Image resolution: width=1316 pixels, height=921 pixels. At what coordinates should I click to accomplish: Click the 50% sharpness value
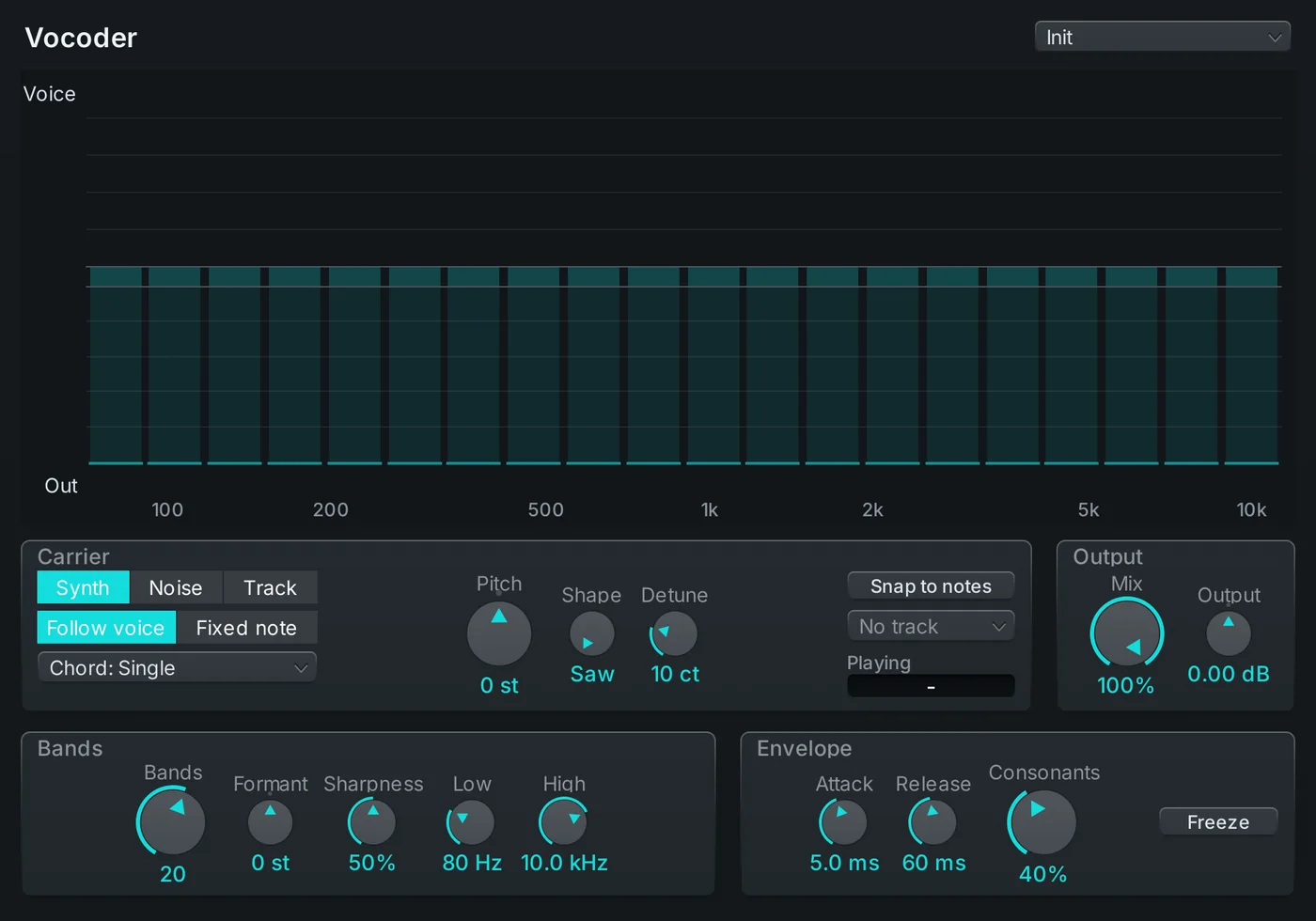coord(372,863)
